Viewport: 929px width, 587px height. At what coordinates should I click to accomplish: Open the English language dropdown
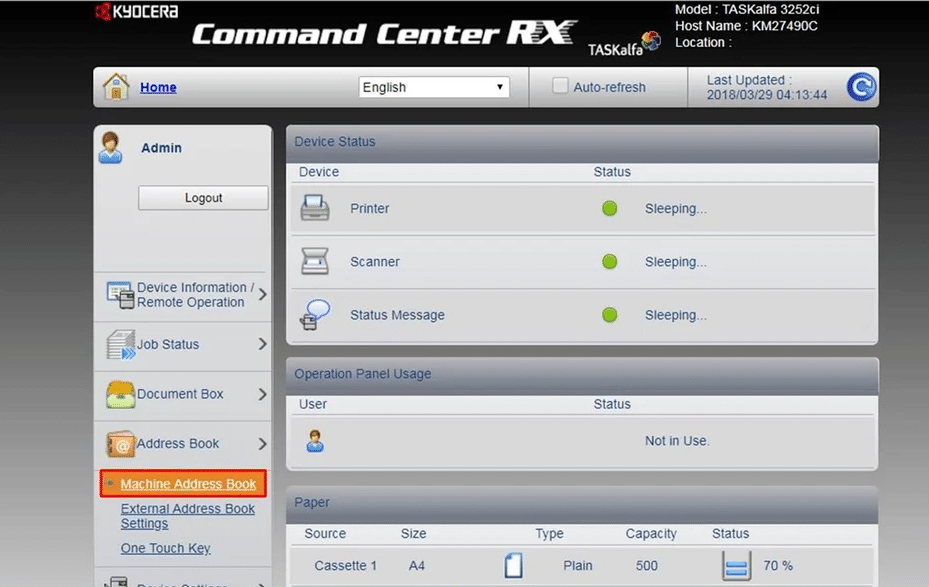click(x=434, y=87)
